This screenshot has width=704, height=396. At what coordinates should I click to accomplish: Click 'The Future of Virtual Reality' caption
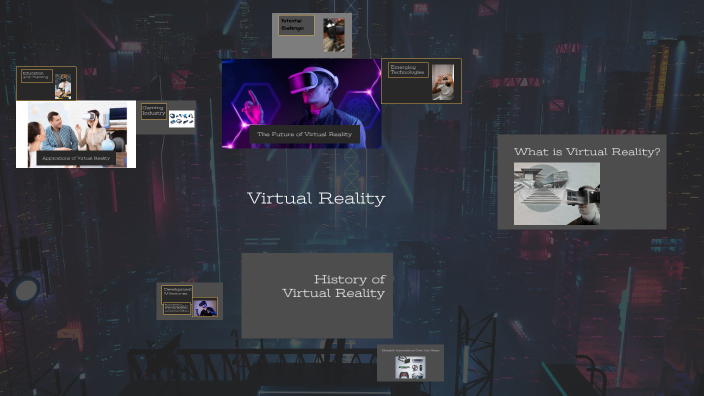pos(304,134)
